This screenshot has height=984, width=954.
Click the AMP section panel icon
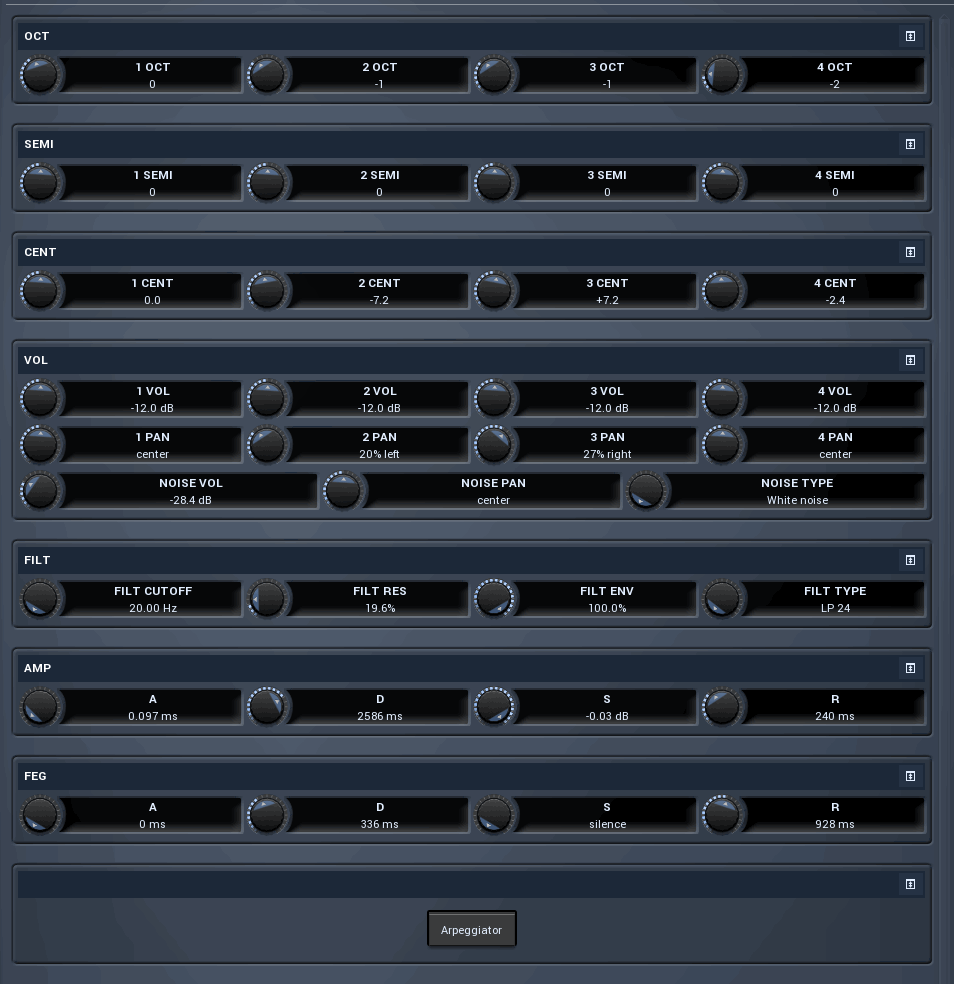point(910,668)
